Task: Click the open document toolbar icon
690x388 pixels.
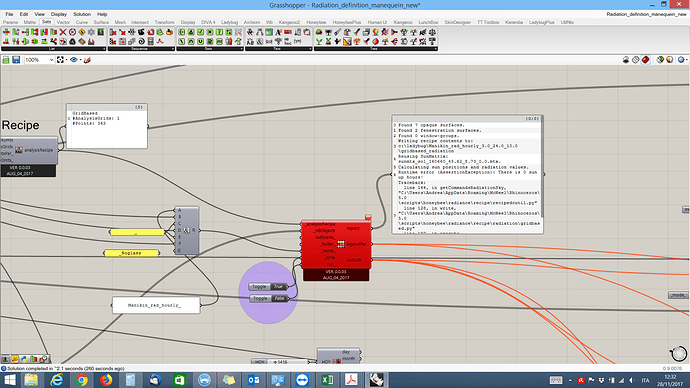Action: [6, 60]
